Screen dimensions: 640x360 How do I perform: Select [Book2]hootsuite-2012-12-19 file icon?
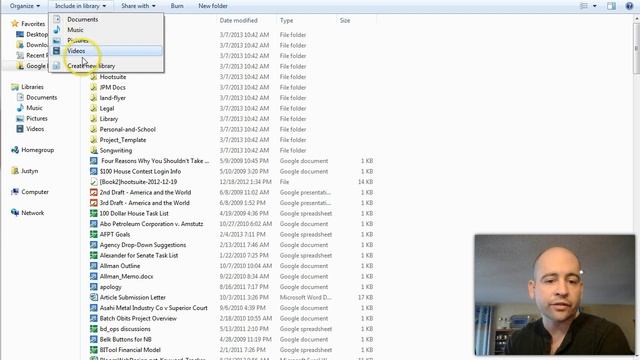(x=93, y=182)
